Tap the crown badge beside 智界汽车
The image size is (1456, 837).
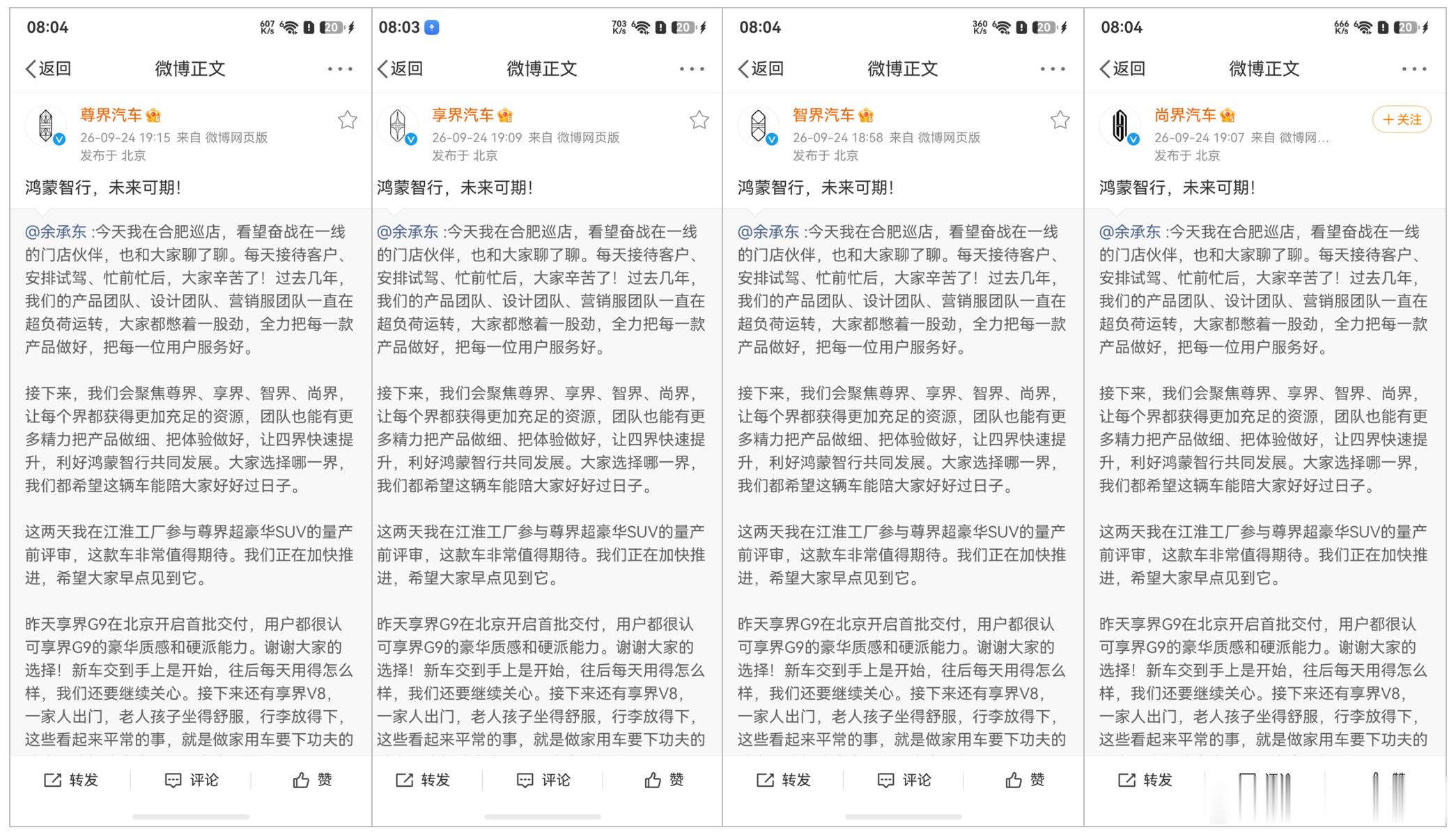pyautogui.click(x=867, y=115)
